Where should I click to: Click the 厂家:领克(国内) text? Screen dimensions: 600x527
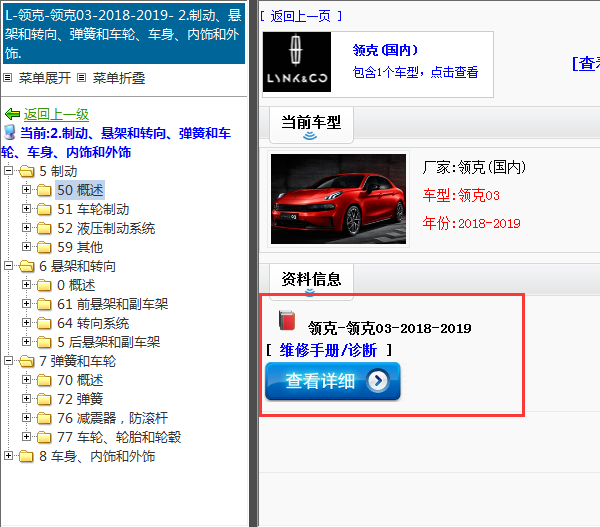click(x=474, y=167)
